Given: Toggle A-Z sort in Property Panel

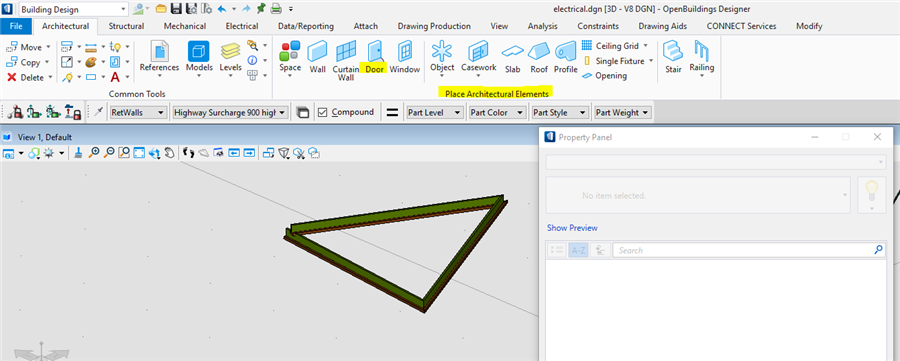Looking at the screenshot, I should click(x=579, y=250).
